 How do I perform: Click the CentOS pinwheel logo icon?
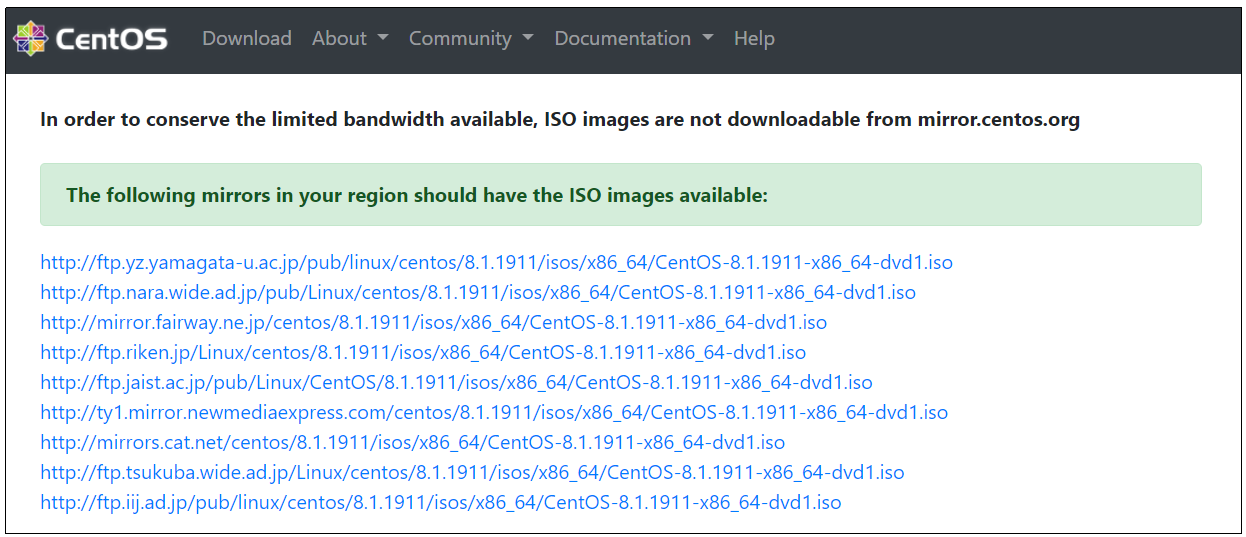click(x=30, y=38)
